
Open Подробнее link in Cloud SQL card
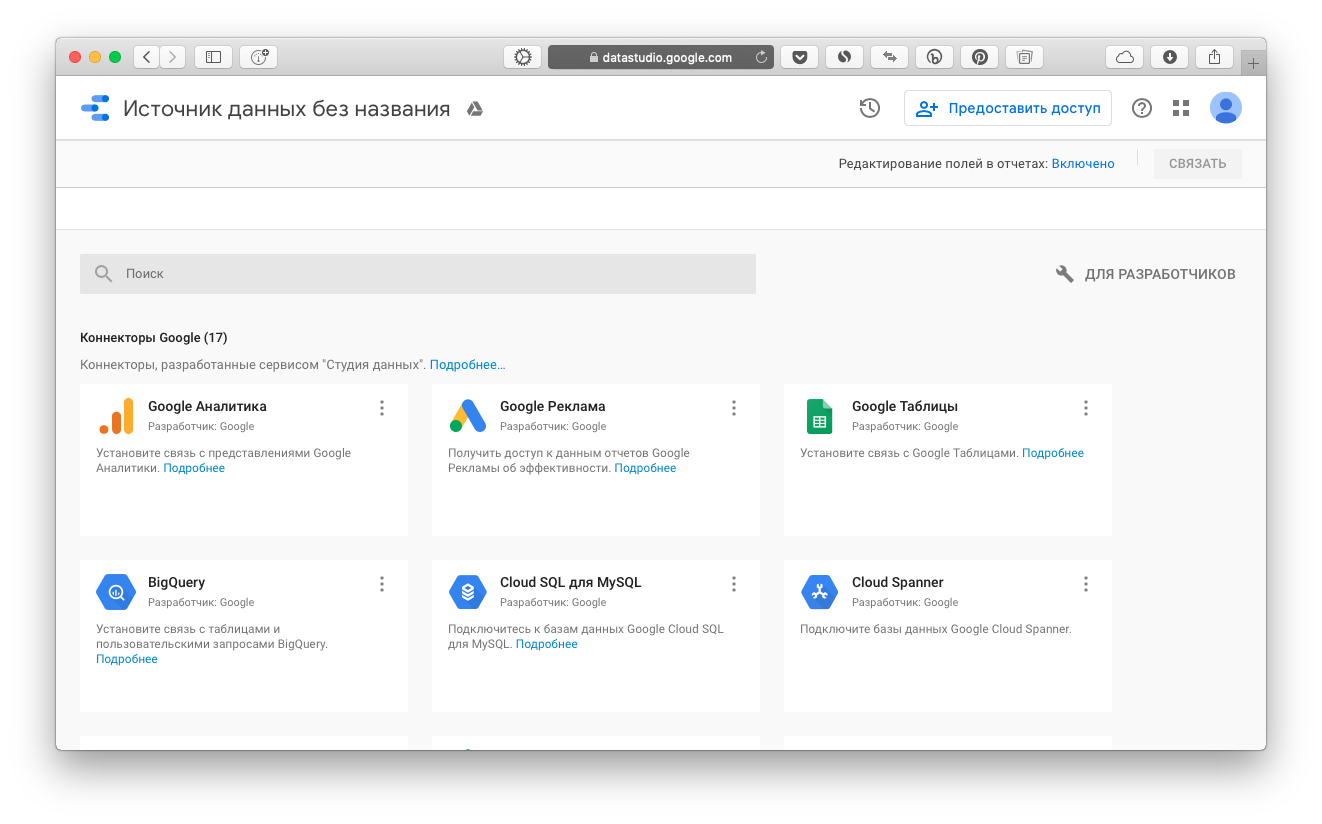(547, 644)
